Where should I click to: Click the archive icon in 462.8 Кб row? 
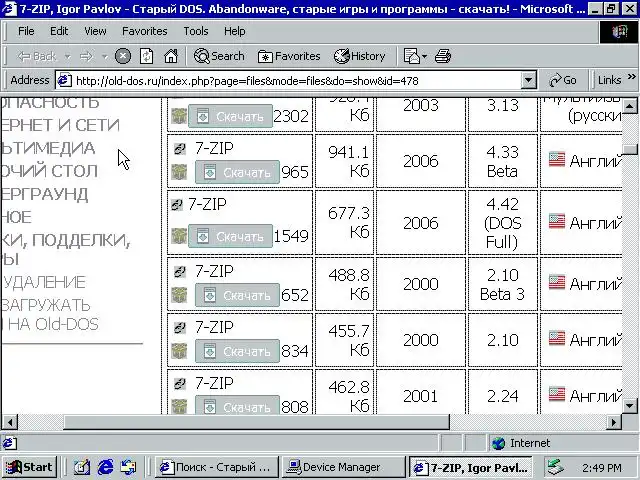click(179, 406)
